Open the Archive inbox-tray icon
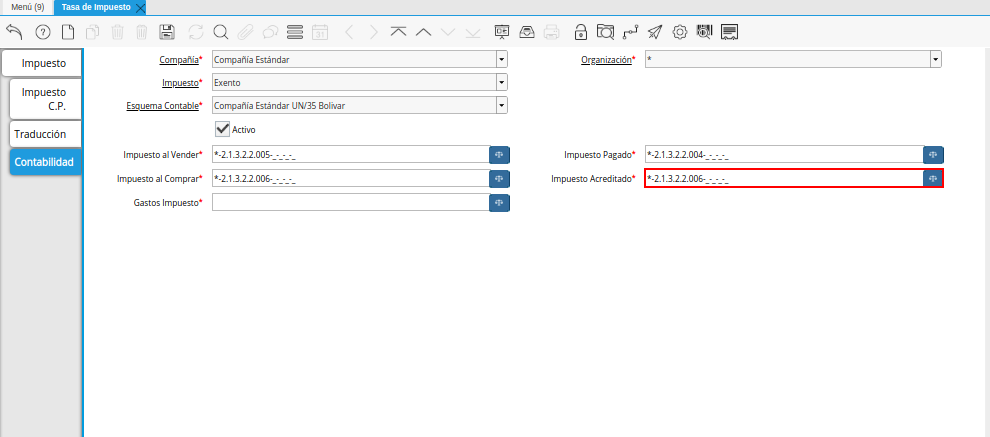The width and height of the screenshot is (990, 437). [527, 32]
